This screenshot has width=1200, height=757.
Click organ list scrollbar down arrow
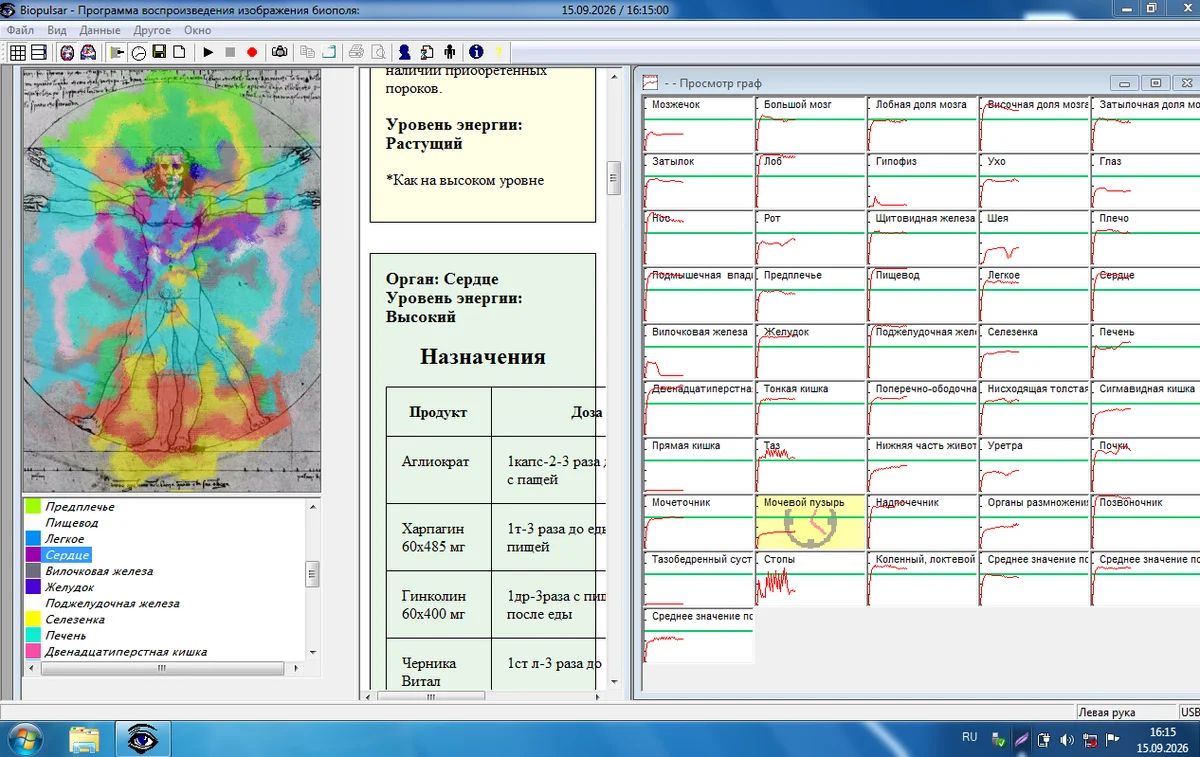click(x=312, y=651)
